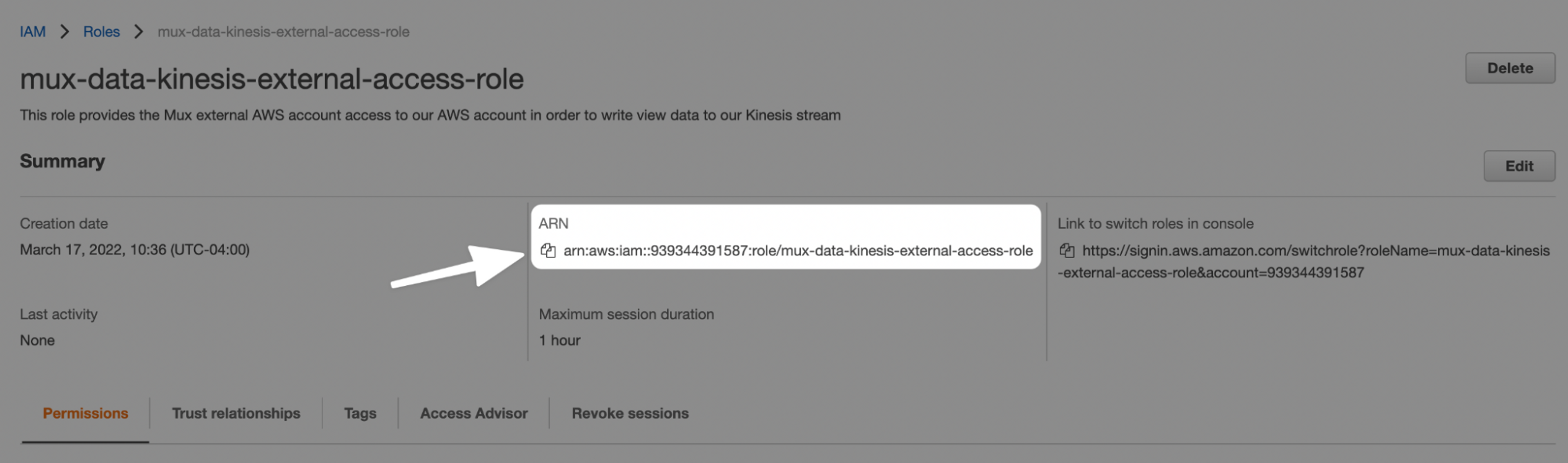Open the IAM breadcrumb link
The width and height of the screenshot is (1568, 463).
33,32
